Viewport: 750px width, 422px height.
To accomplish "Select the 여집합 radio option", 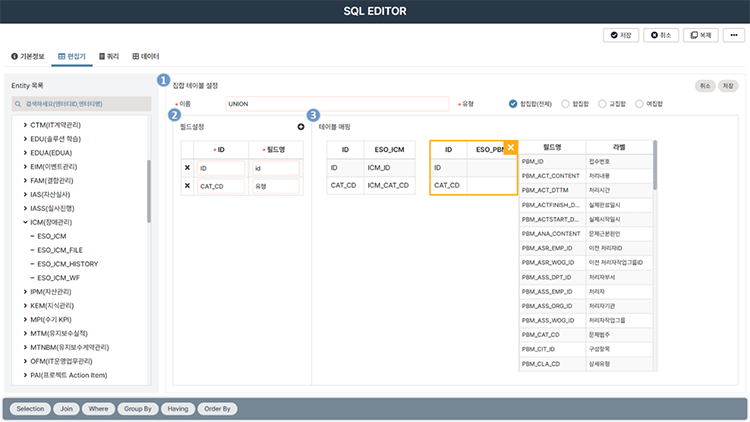I will pyautogui.click(x=640, y=103).
